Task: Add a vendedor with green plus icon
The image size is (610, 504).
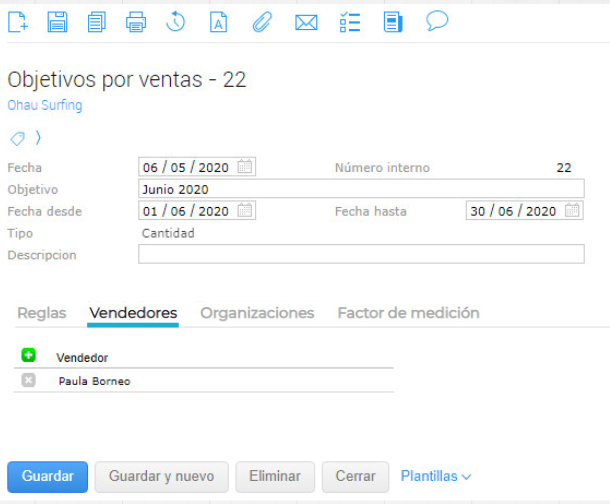Action: pos(28,355)
